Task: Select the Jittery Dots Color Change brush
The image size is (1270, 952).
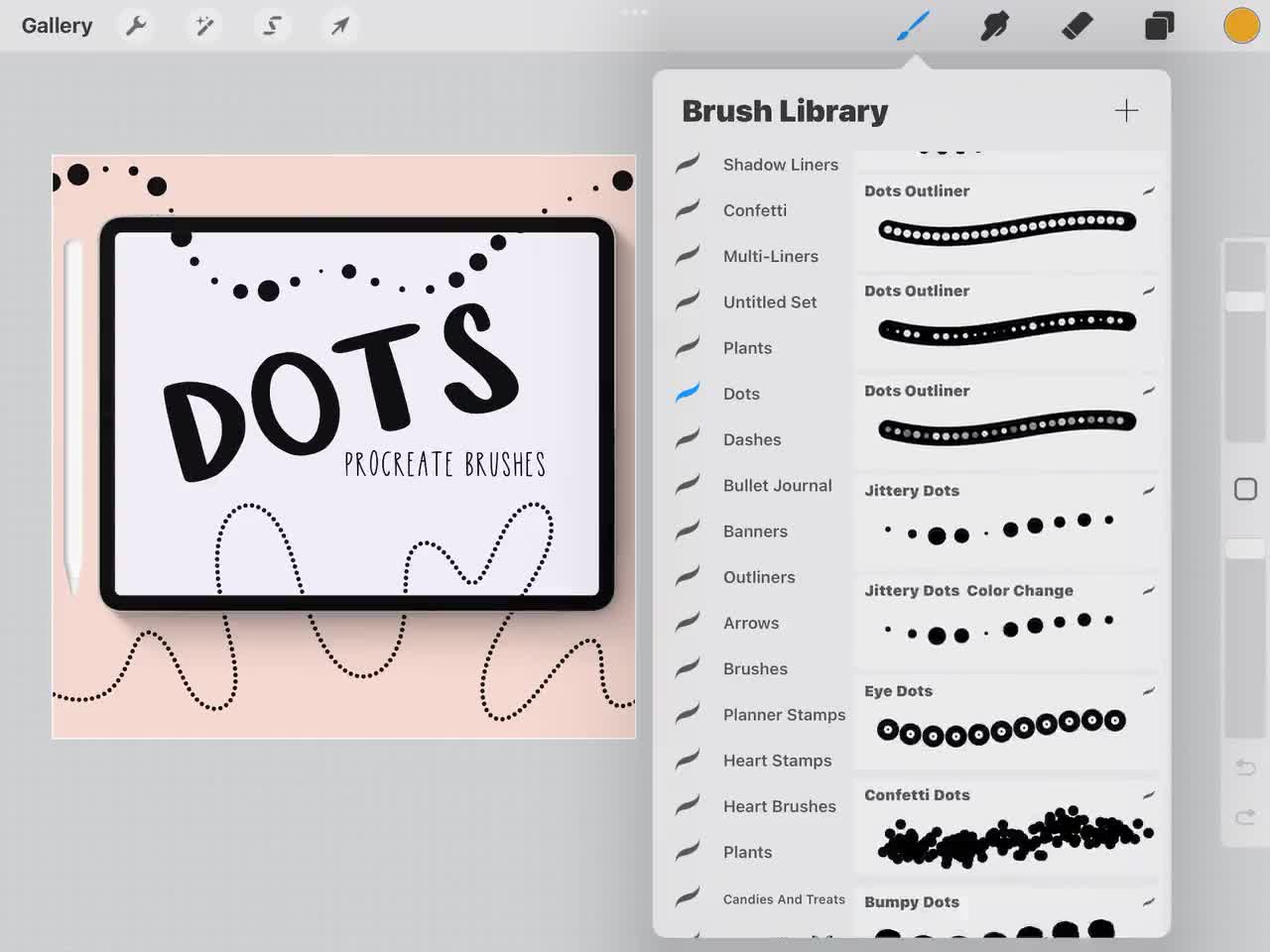Action: (1006, 621)
